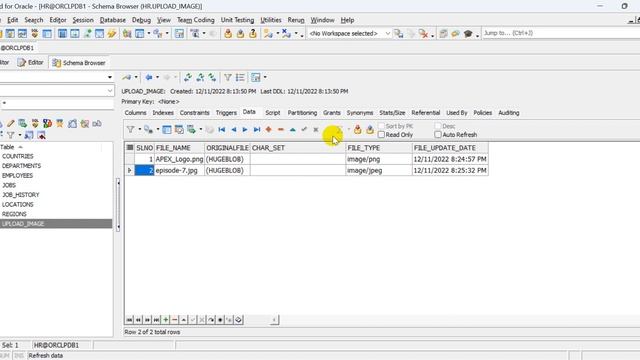This screenshot has width=640, height=360.
Task: Insert a new row with plus icon
Action: 269,130
